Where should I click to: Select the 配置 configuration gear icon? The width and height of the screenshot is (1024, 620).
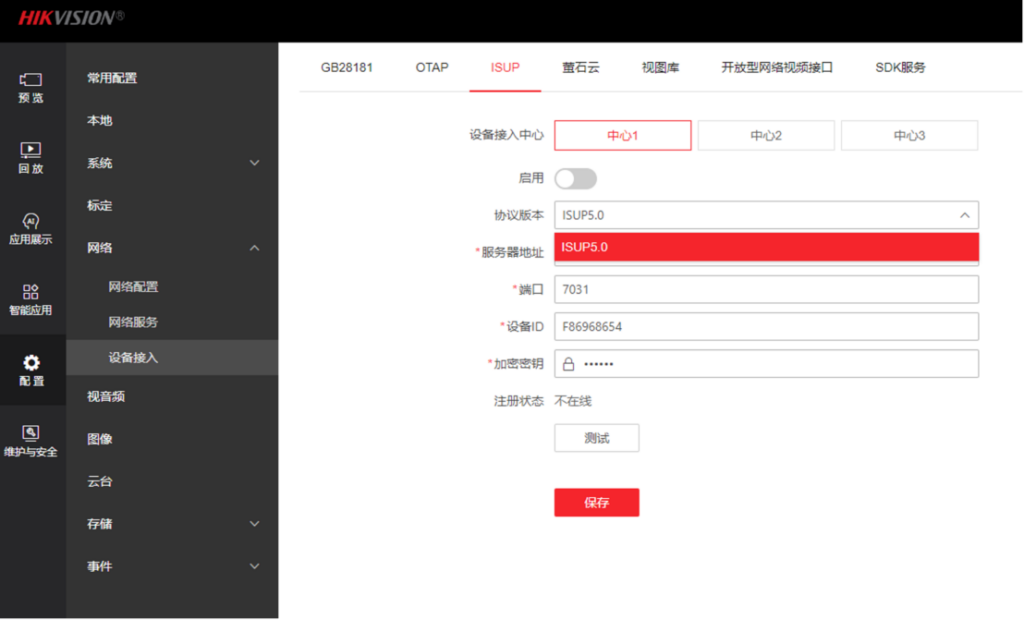31,370
